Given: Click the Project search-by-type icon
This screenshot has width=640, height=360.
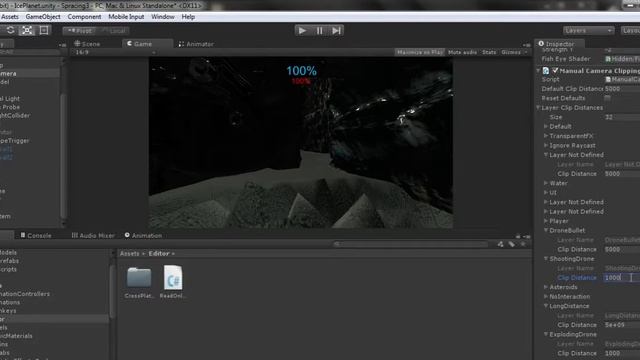Looking at the screenshot, I should (500, 244).
